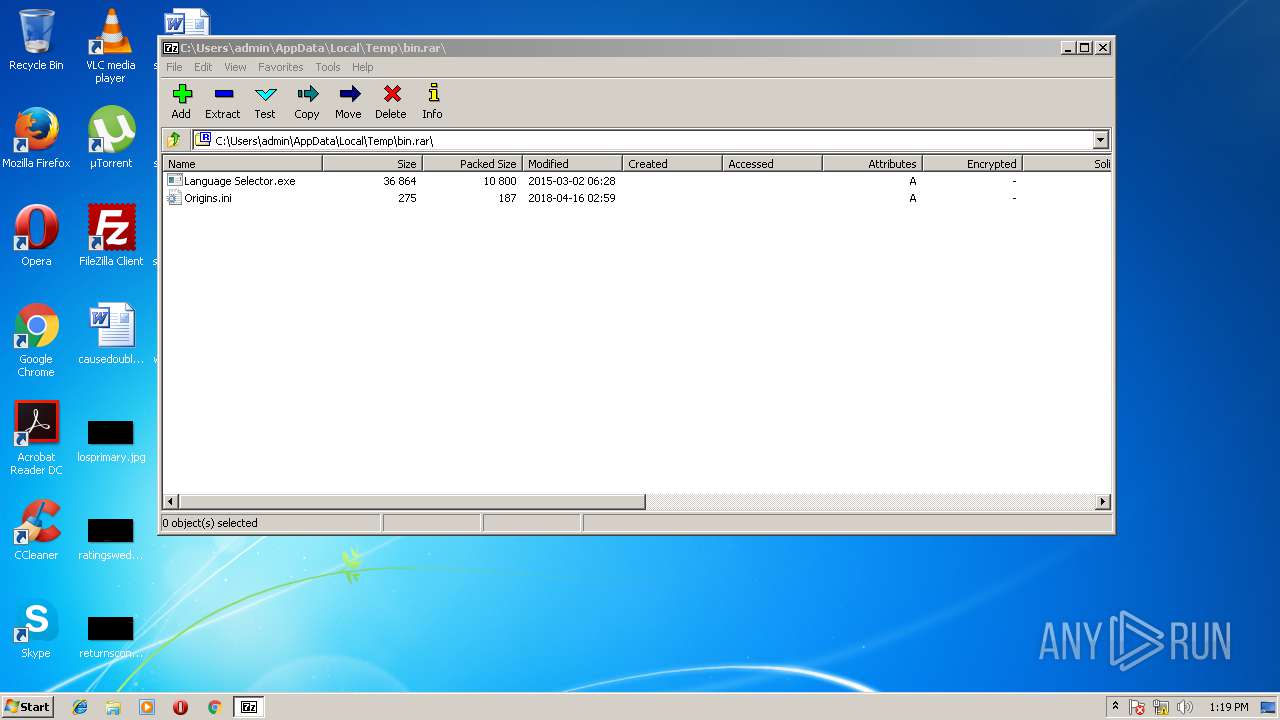
Task: Expand the address path dropdown
Action: coord(1101,140)
